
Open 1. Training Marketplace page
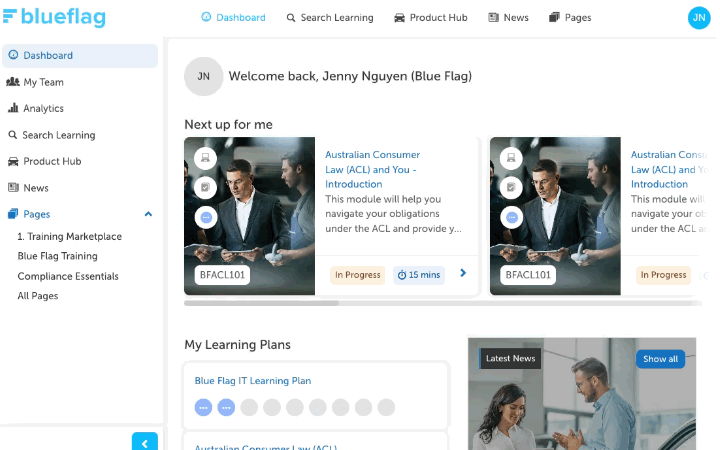coord(69,236)
